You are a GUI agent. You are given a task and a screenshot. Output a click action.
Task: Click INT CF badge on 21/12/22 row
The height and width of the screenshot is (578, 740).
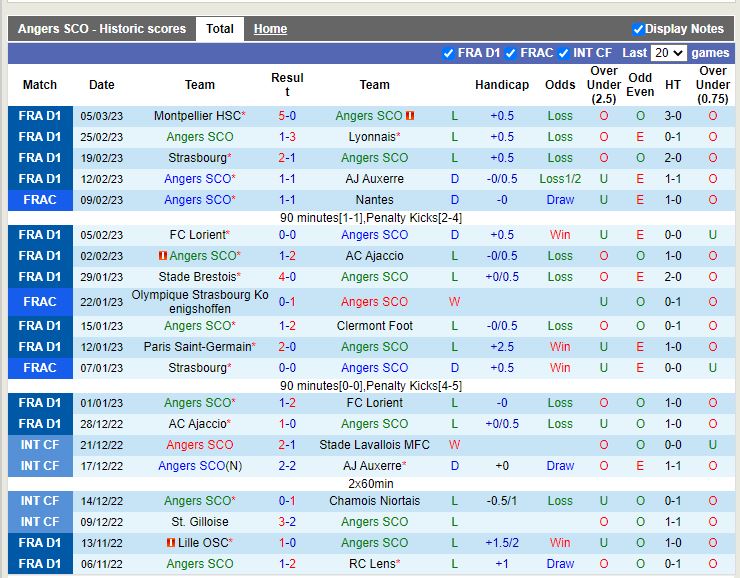point(40,445)
